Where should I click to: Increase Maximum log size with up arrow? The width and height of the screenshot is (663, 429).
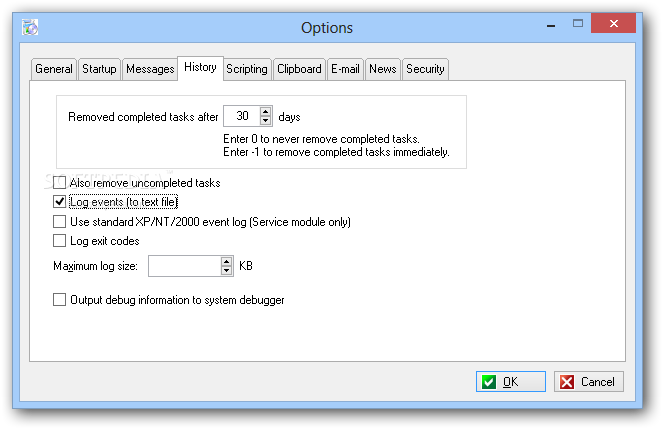click(x=227, y=262)
